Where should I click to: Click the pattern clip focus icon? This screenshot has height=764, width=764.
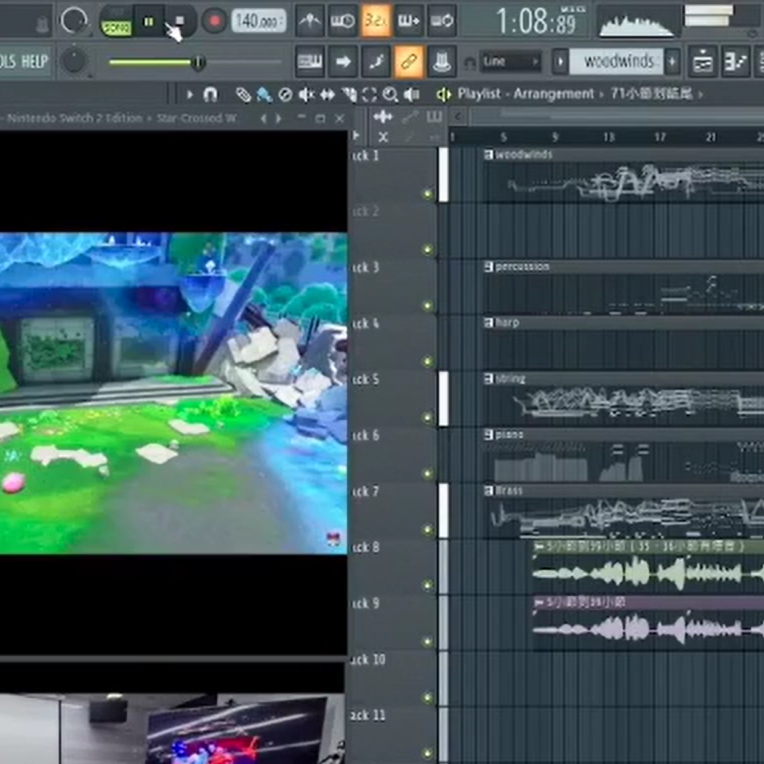point(434,116)
